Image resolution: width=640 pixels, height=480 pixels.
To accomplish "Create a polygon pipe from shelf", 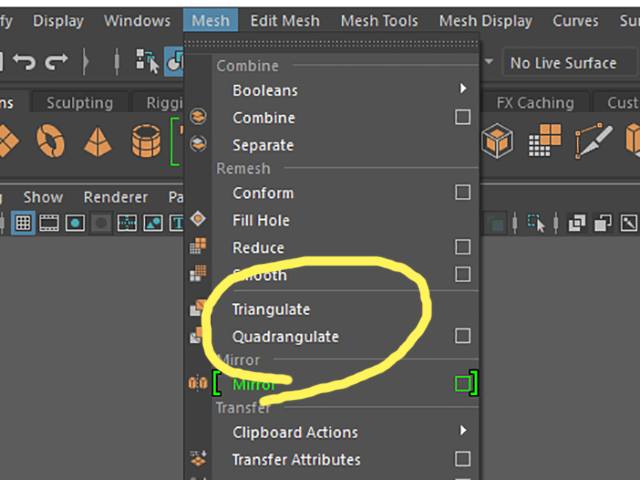I will point(146,141).
